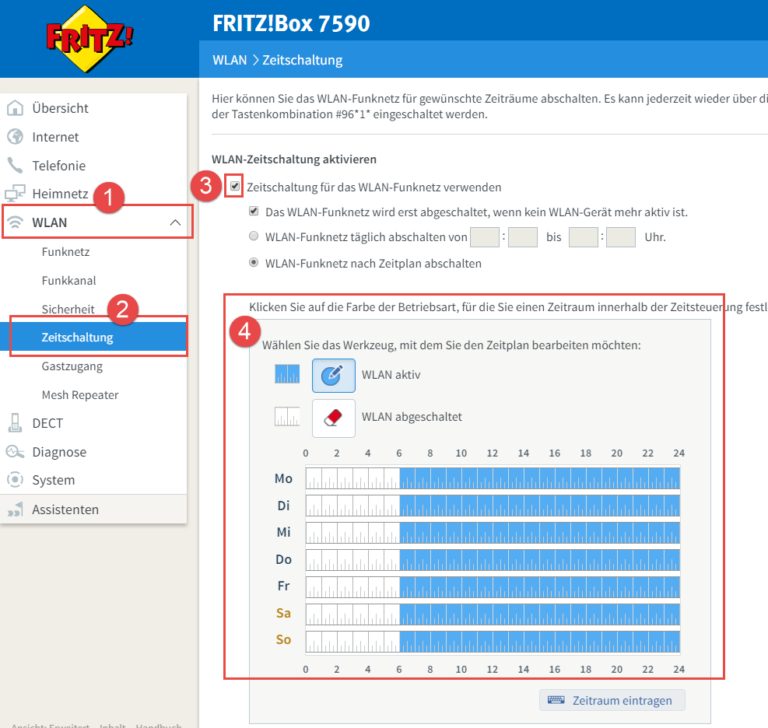Click the System gear icon
The width and height of the screenshot is (768, 728).
(15, 480)
